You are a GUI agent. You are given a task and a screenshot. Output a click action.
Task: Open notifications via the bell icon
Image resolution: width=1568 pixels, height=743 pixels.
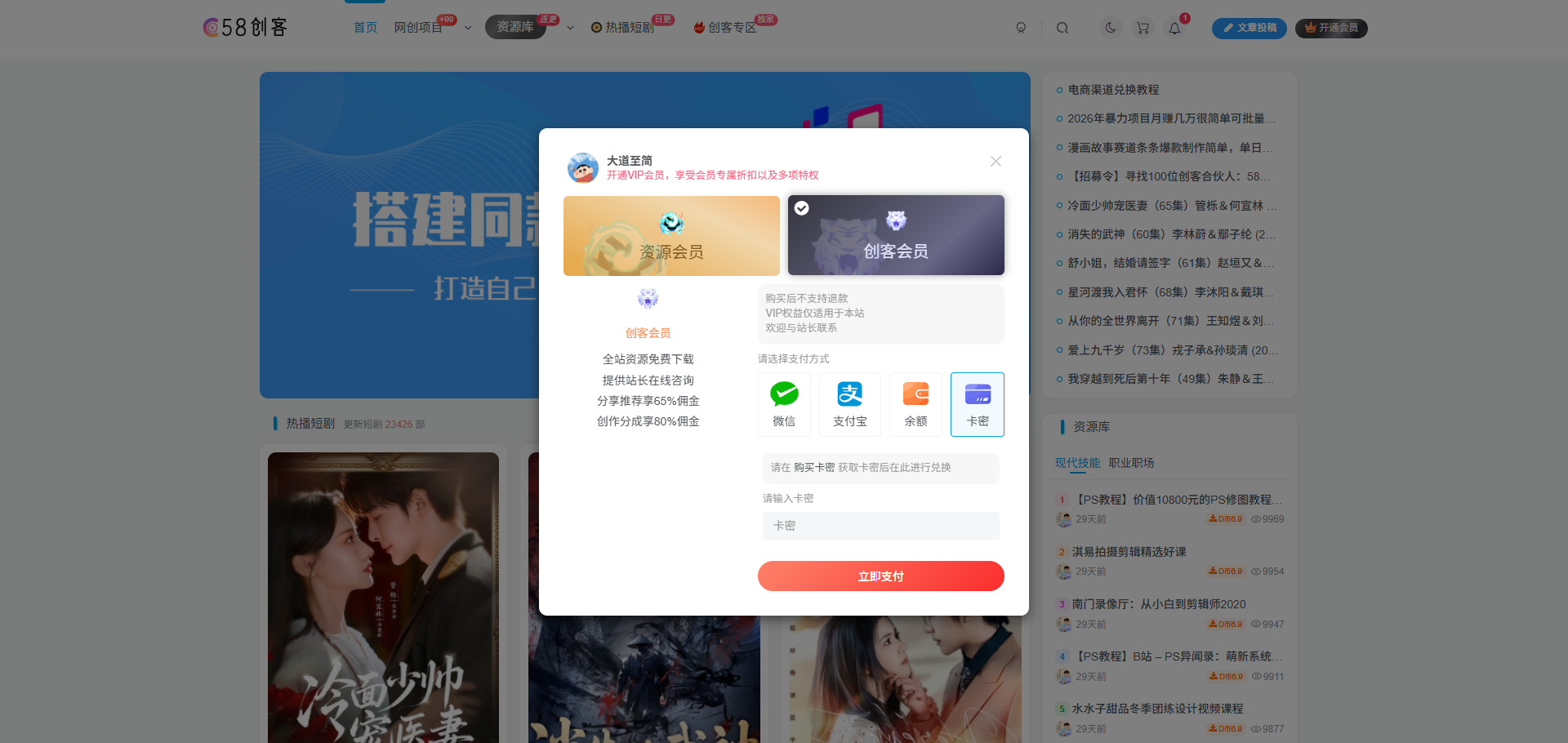coord(1174,27)
